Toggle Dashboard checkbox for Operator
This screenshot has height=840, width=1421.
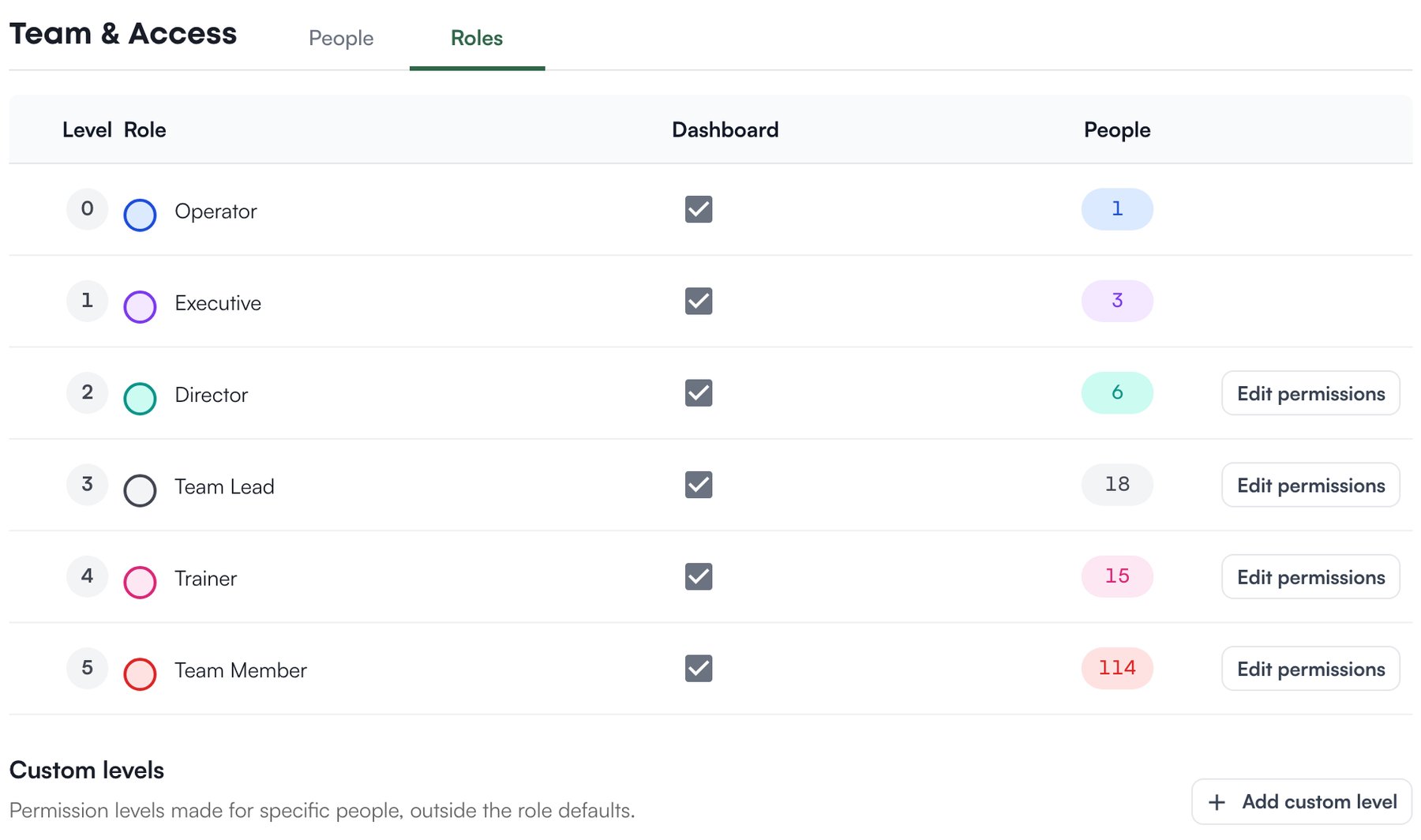[699, 209]
